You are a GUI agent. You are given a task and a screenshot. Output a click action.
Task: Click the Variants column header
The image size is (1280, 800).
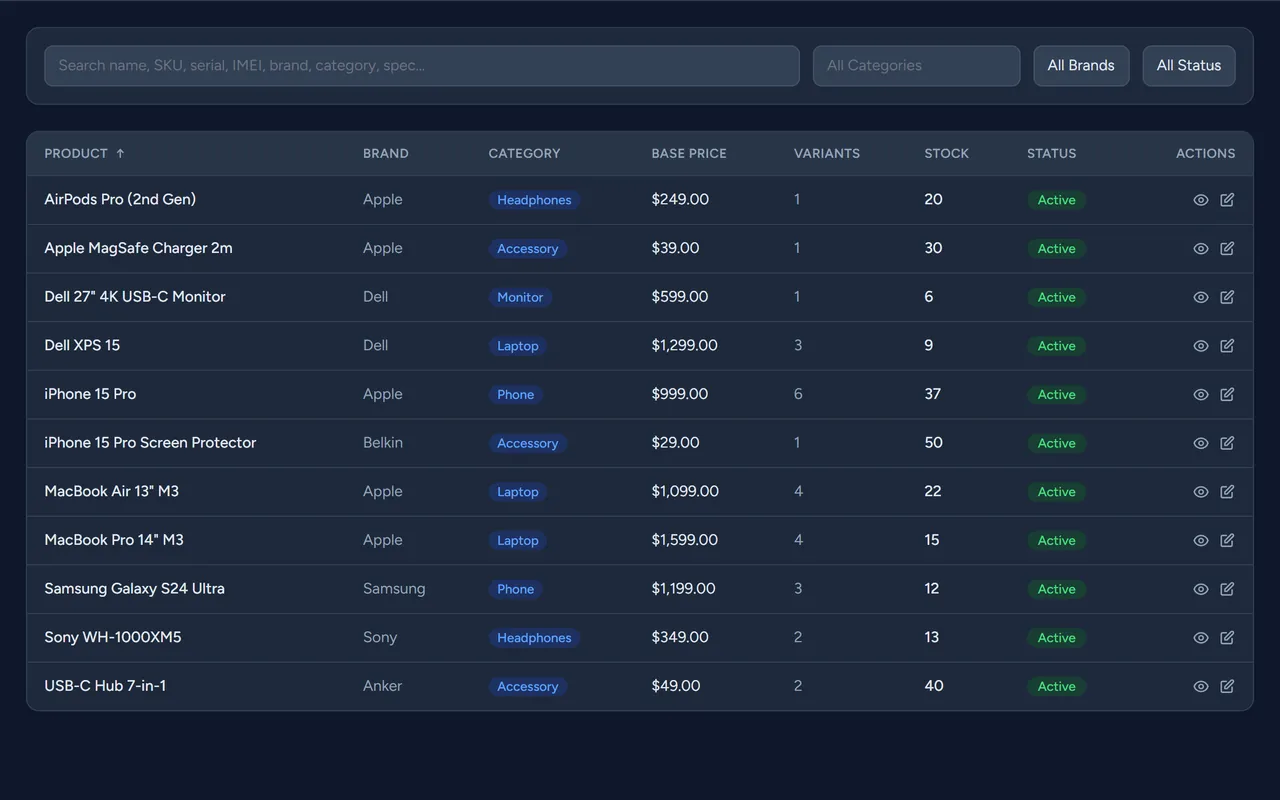pos(827,154)
